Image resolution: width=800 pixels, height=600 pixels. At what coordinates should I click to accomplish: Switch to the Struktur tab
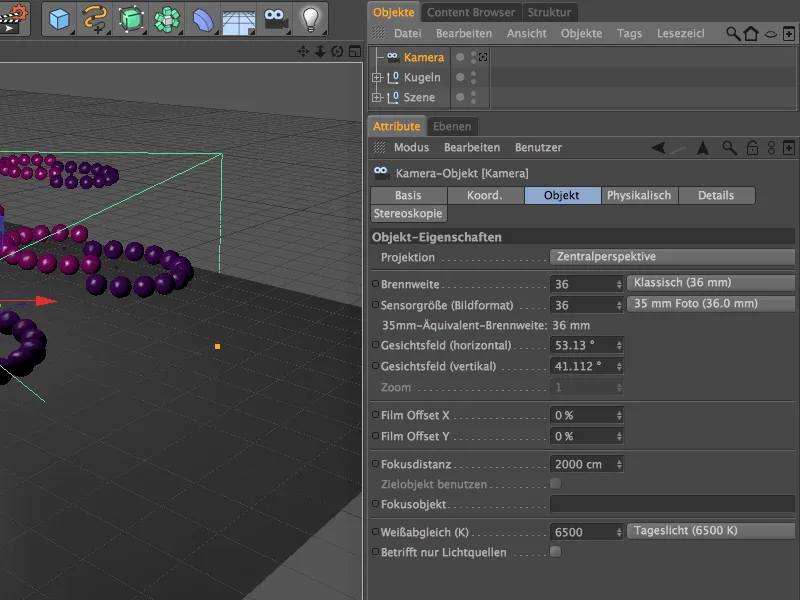click(x=549, y=12)
